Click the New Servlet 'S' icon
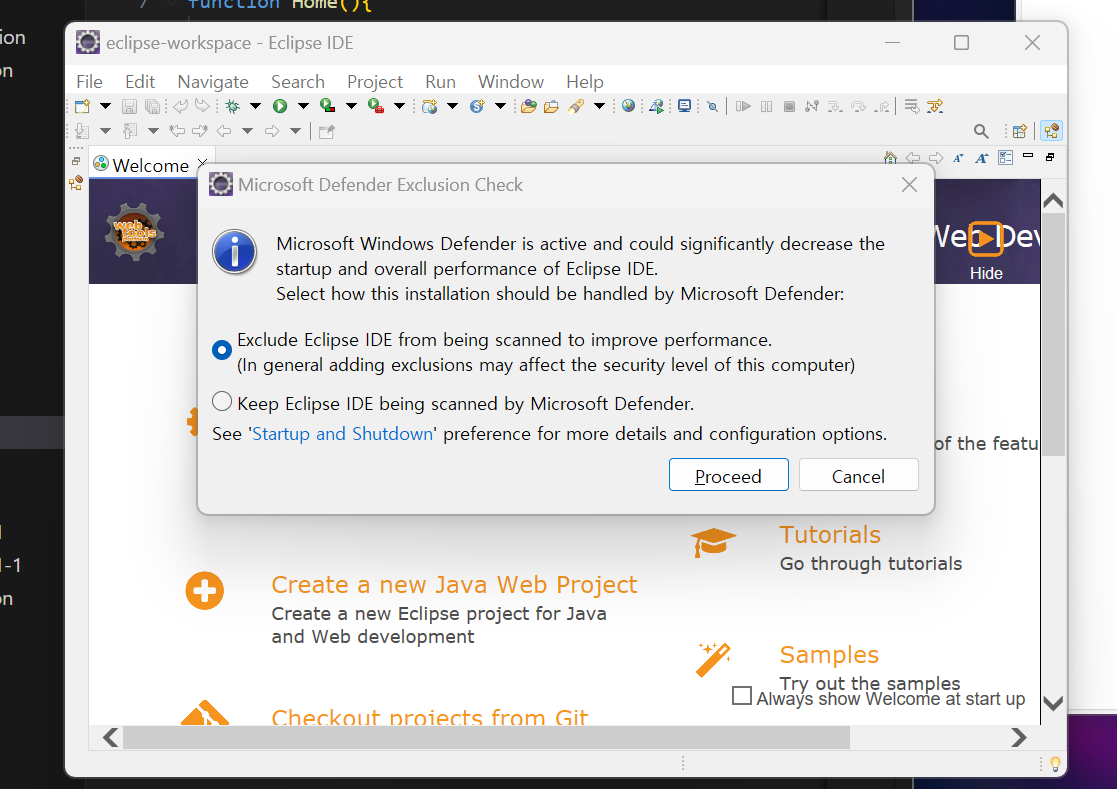The height and width of the screenshot is (789, 1117). click(477, 107)
